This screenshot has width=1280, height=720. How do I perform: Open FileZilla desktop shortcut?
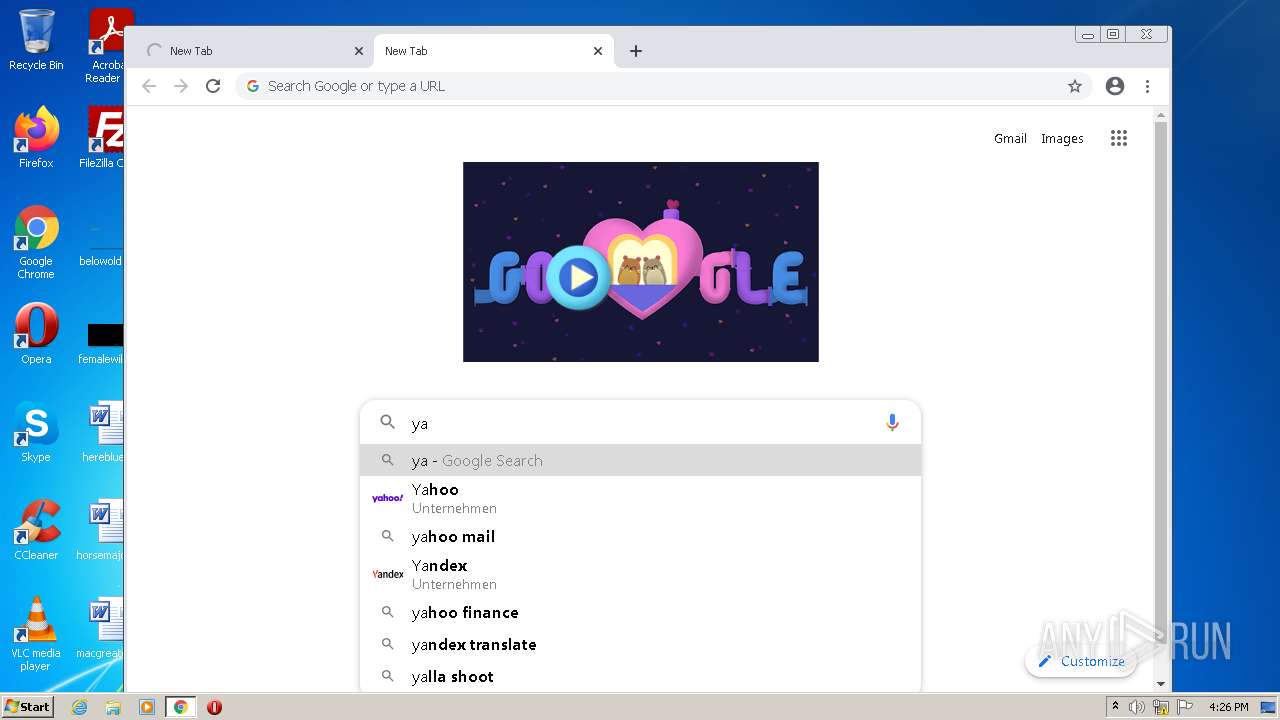click(x=103, y=137)
